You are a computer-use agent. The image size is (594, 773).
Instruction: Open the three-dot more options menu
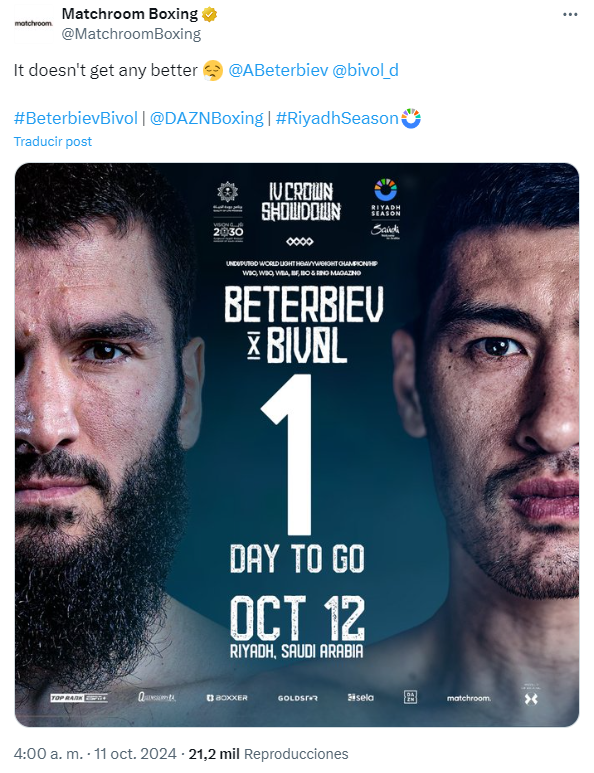coord(570,15)
